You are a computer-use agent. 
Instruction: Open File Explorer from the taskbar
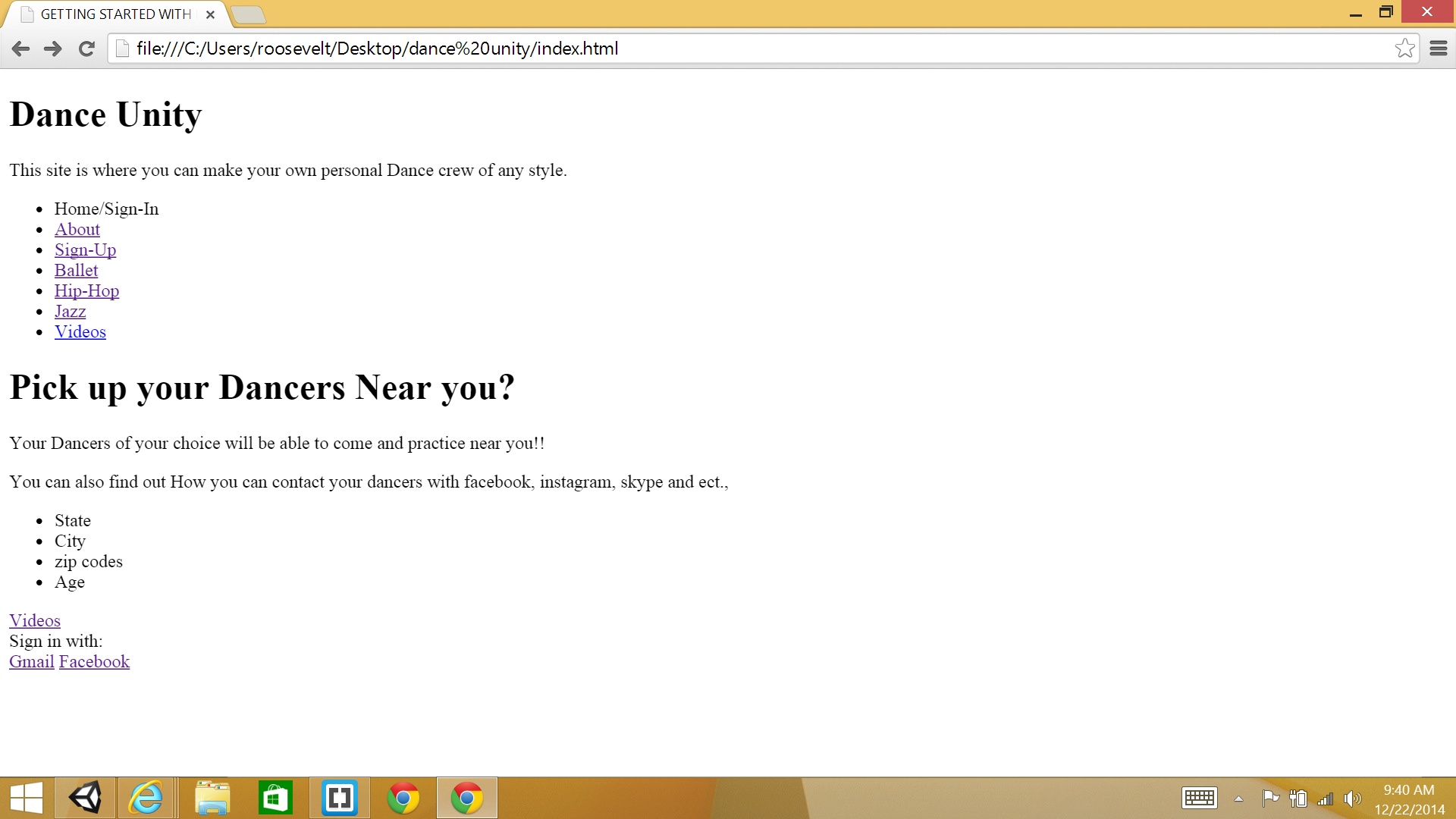point(212,798)
